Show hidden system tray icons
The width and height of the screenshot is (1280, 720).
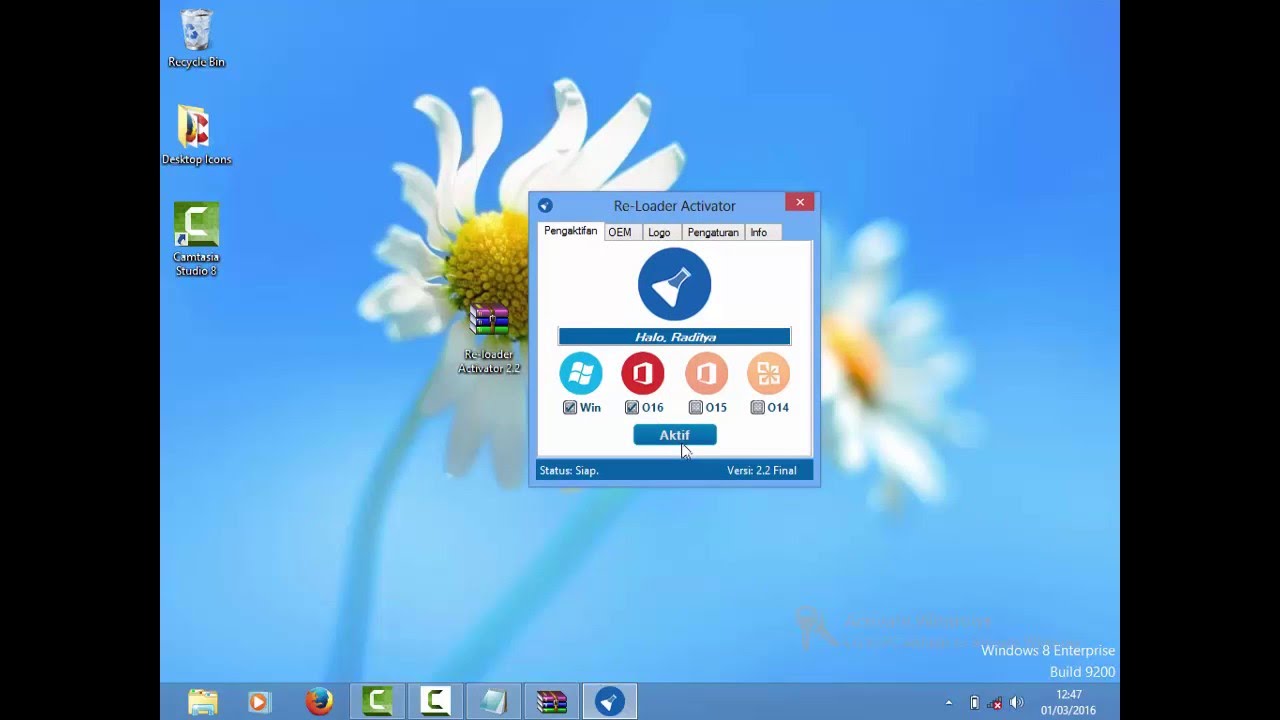(948, 703)
